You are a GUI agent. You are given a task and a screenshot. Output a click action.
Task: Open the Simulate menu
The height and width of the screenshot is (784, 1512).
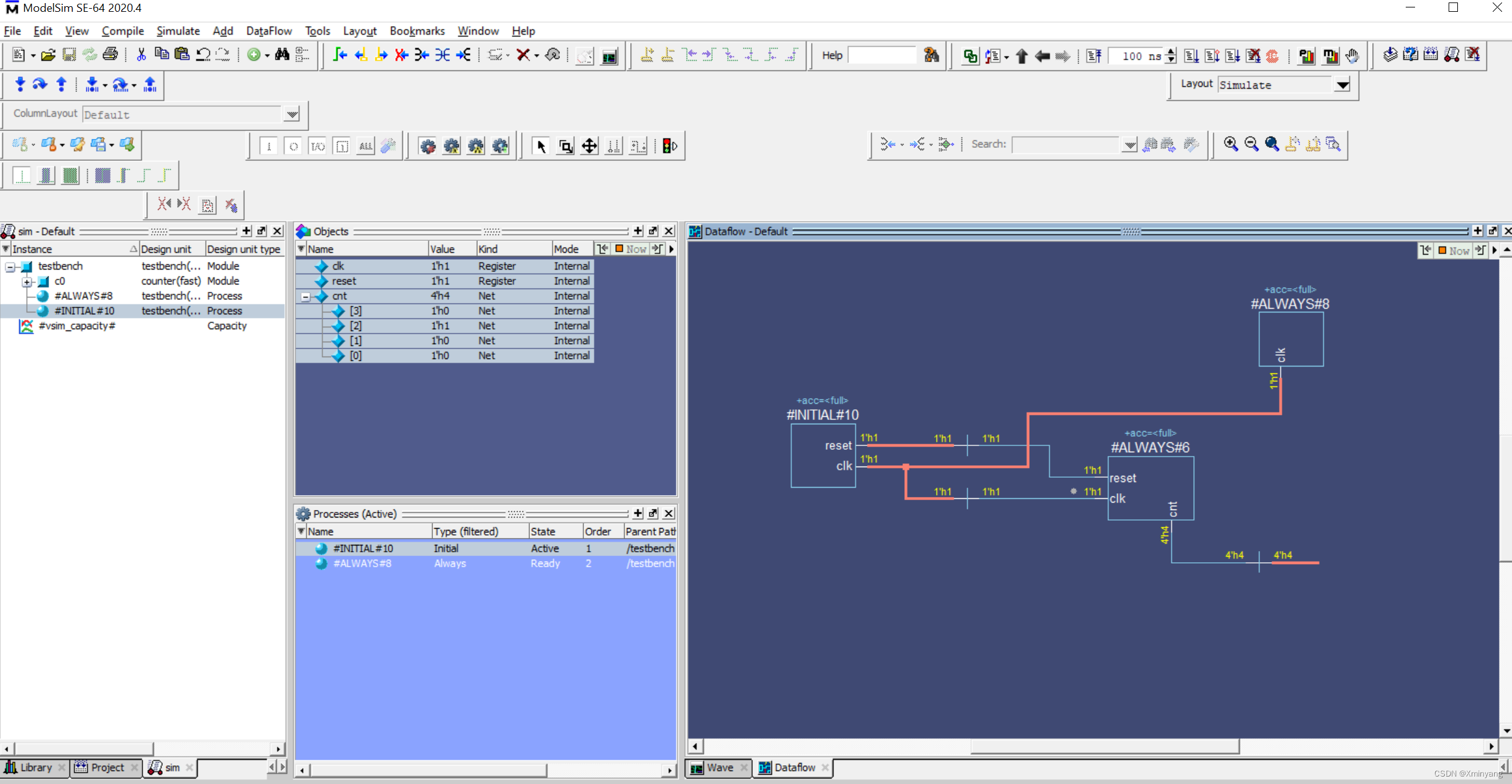click(x=178, y=30)
